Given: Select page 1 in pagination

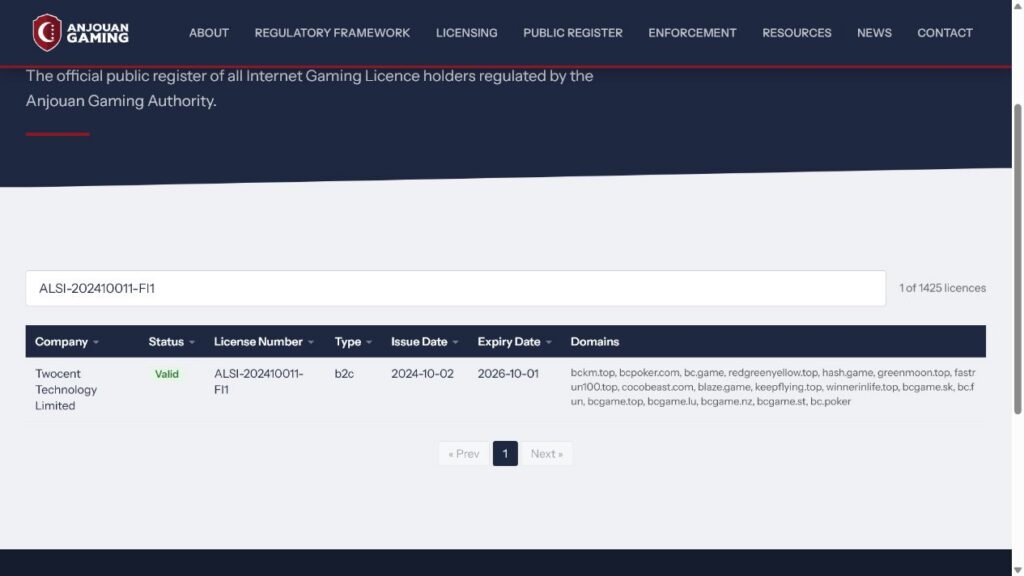Looking at the screenshot, I should pos(505,453).
